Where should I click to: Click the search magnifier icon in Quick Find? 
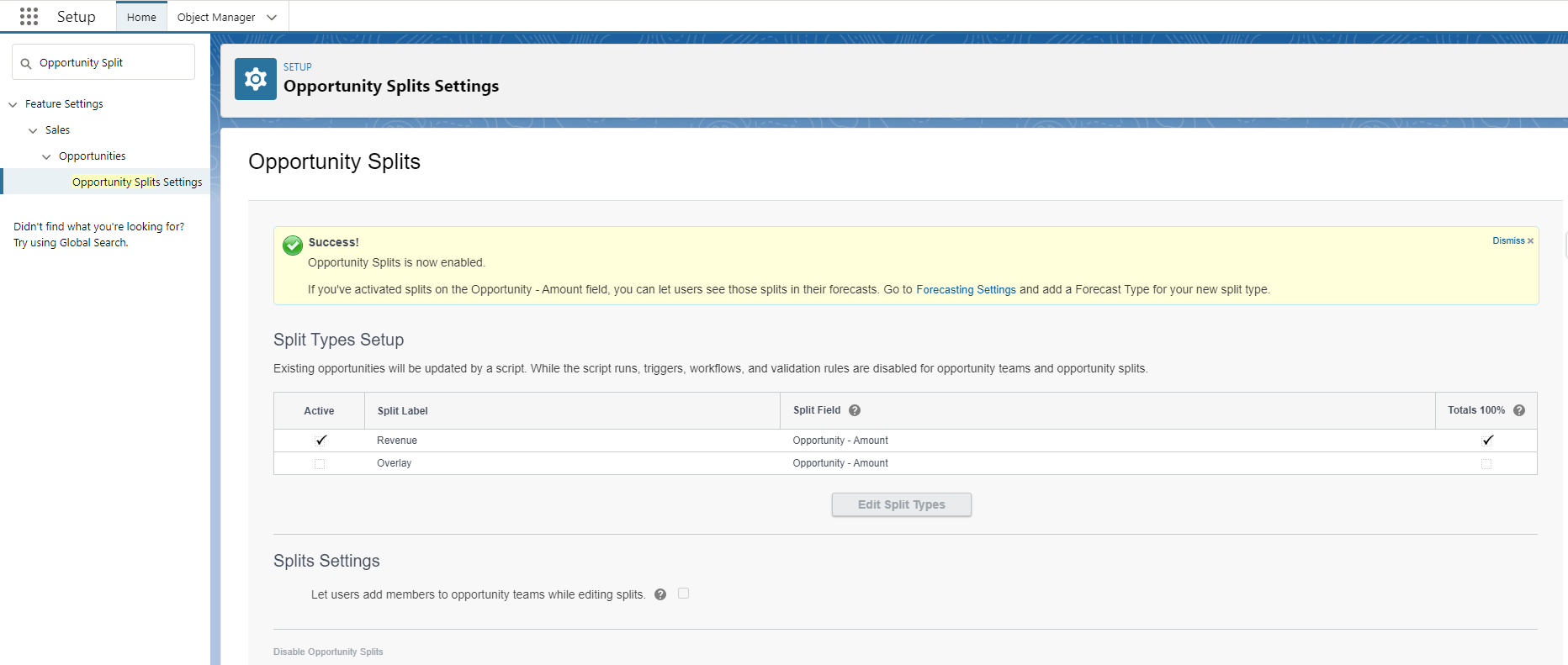coord(26,63)
